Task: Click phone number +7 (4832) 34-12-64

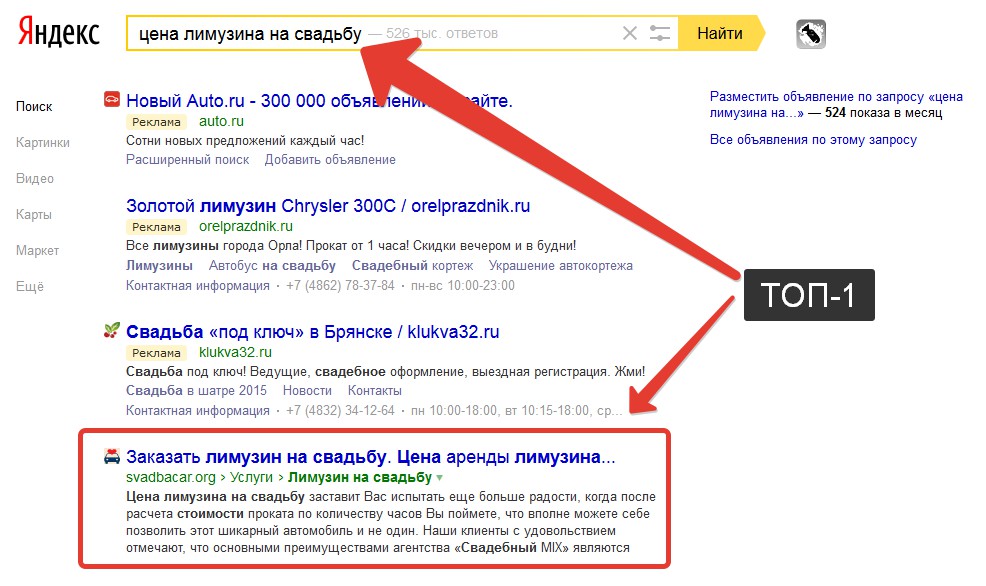Action: point(340,411)
